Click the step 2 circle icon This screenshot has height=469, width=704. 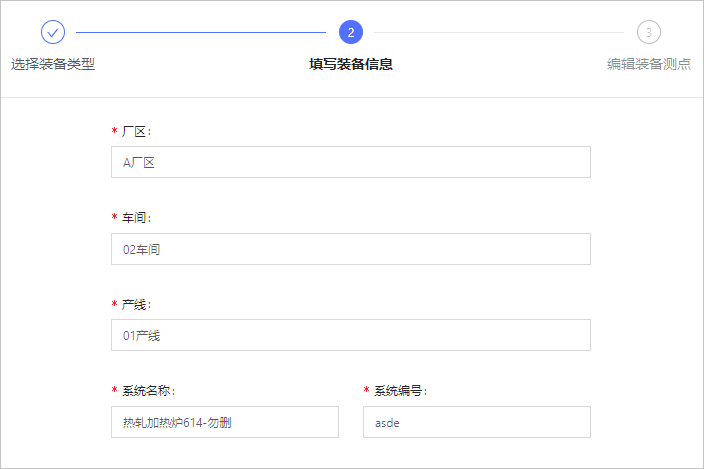(x=351, y=32)
